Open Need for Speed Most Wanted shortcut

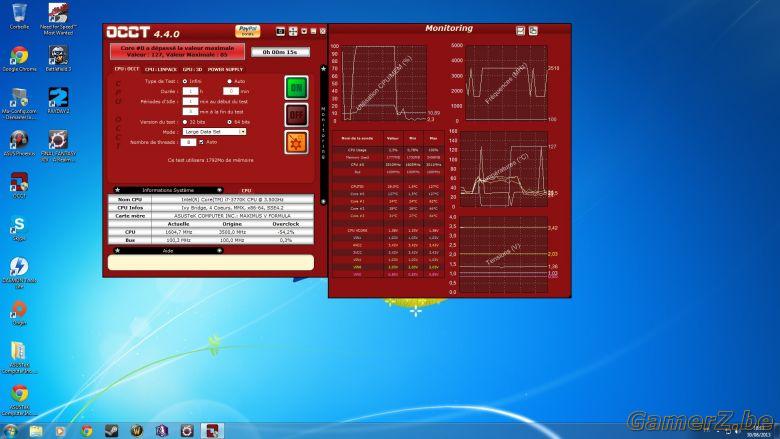(x=58, y=19)
